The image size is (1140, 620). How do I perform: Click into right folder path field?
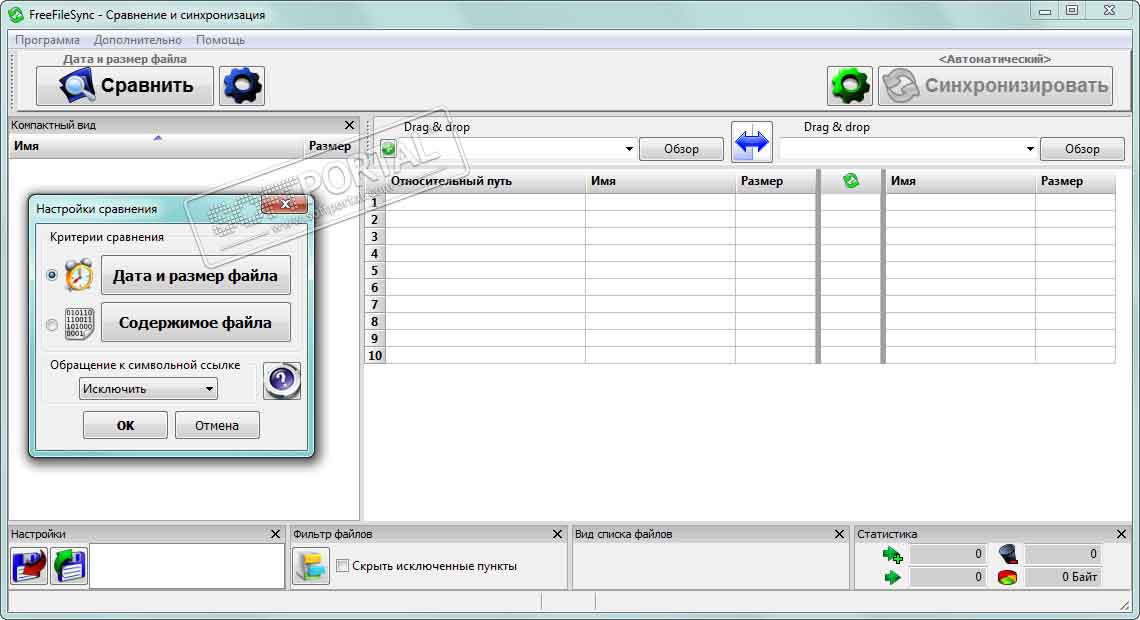(x=901, y=149)
